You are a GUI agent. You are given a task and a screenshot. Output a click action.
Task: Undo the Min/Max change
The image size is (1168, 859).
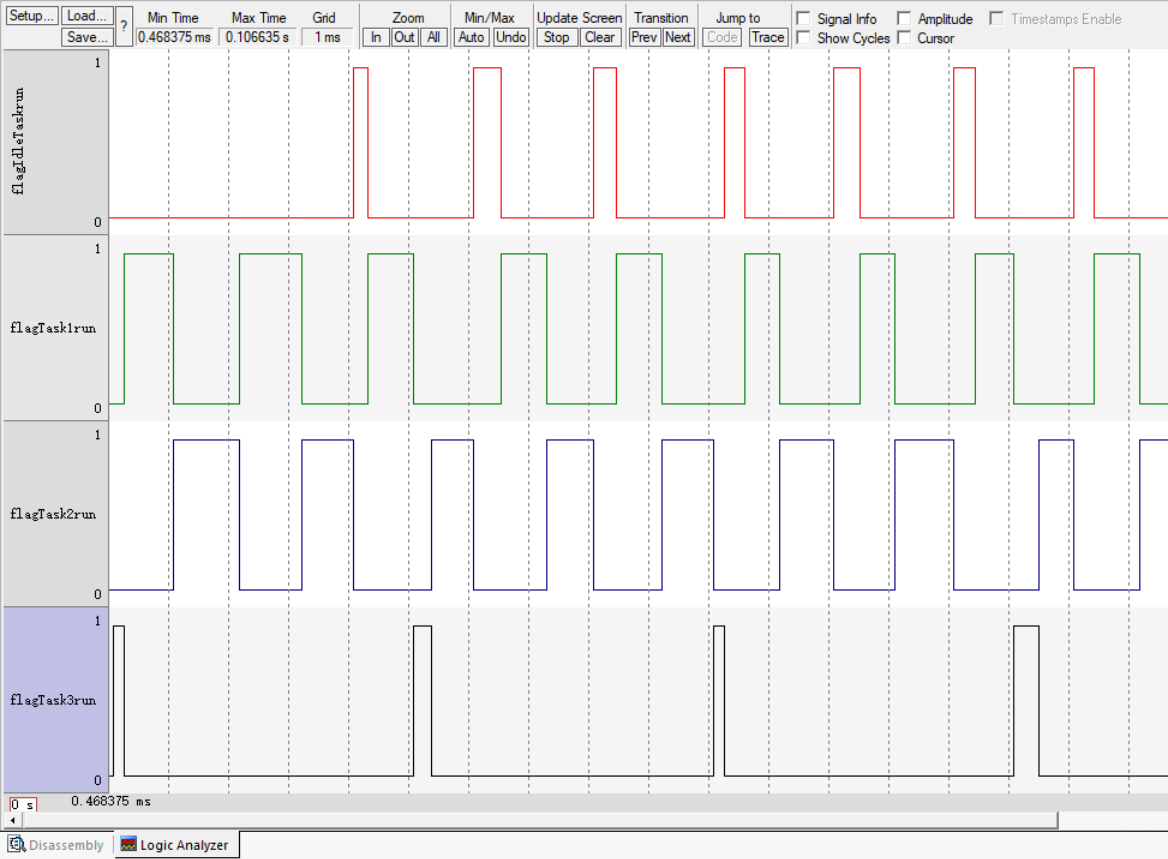pyautogui.click(x=511, y=37)
